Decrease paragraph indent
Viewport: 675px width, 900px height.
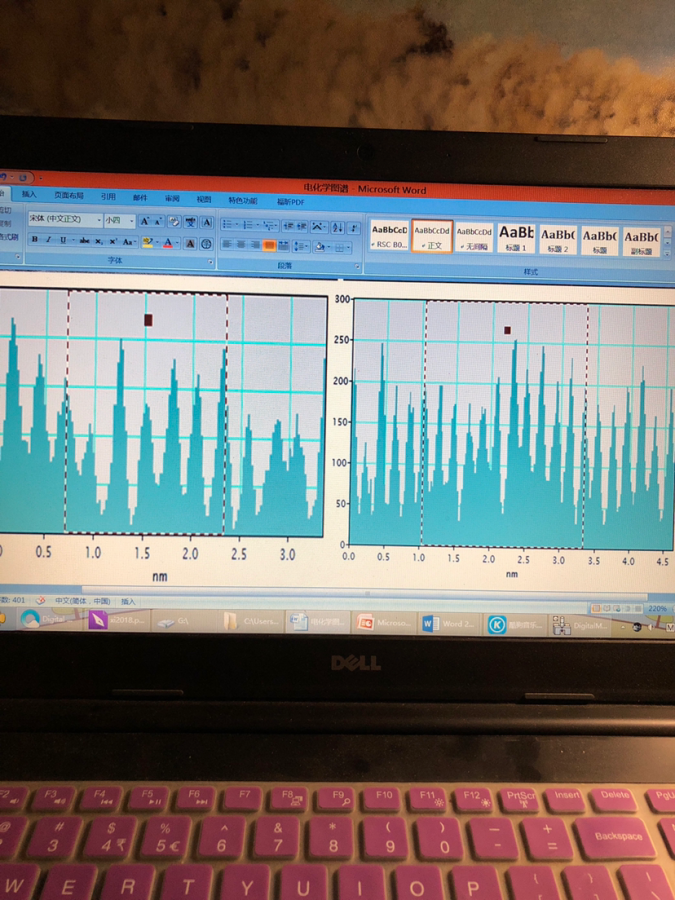coord(288,226)
